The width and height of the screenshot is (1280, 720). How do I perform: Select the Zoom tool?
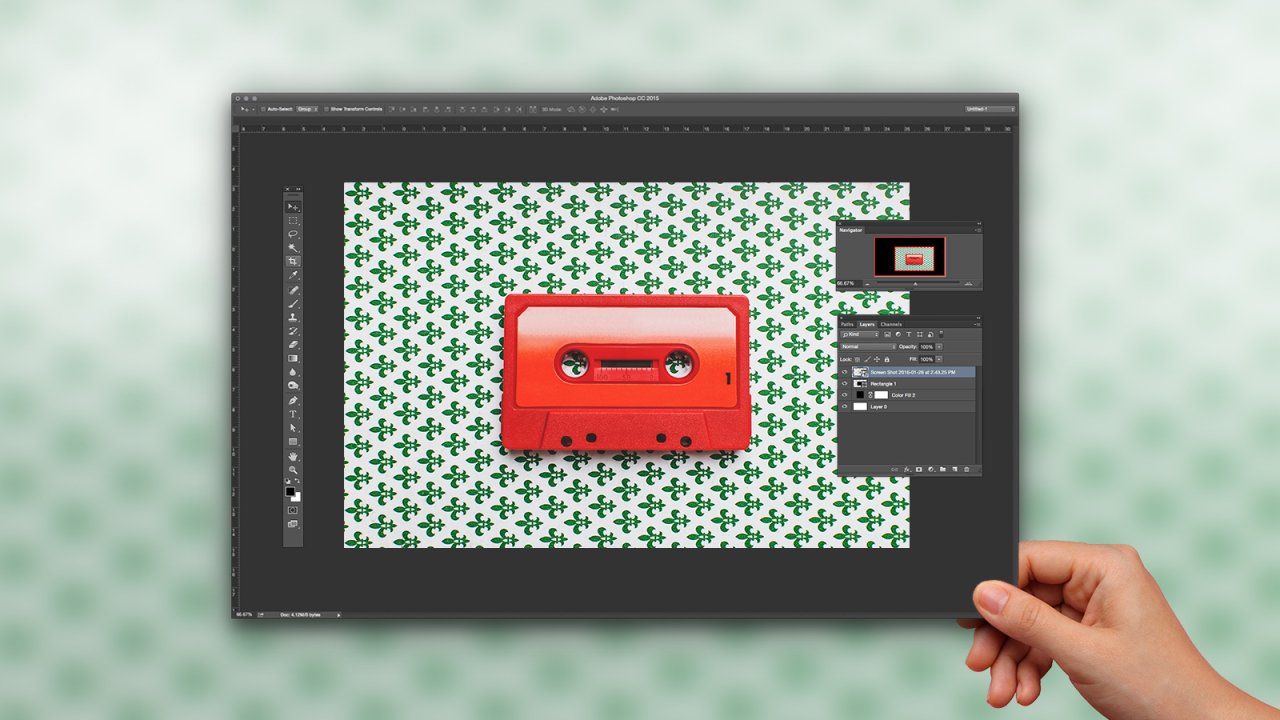click(292, 468)
